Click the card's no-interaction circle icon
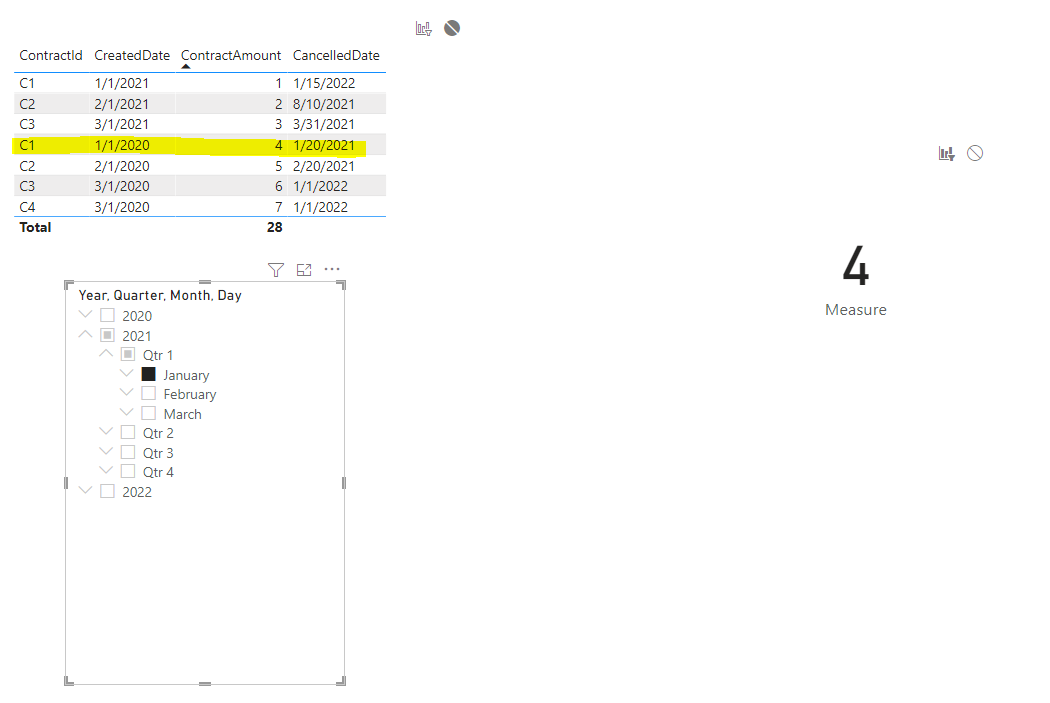1050x703 pixels. coord(975,153)
